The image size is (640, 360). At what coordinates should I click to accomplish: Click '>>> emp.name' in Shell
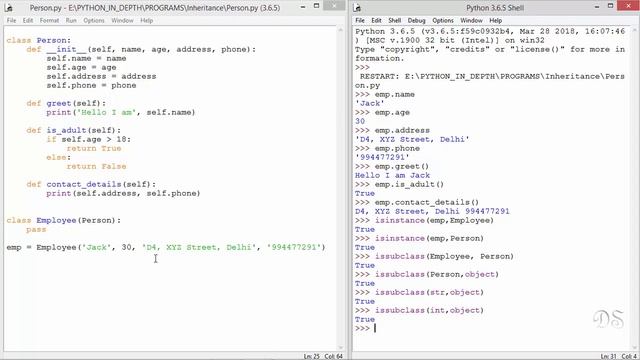[385, 94]
